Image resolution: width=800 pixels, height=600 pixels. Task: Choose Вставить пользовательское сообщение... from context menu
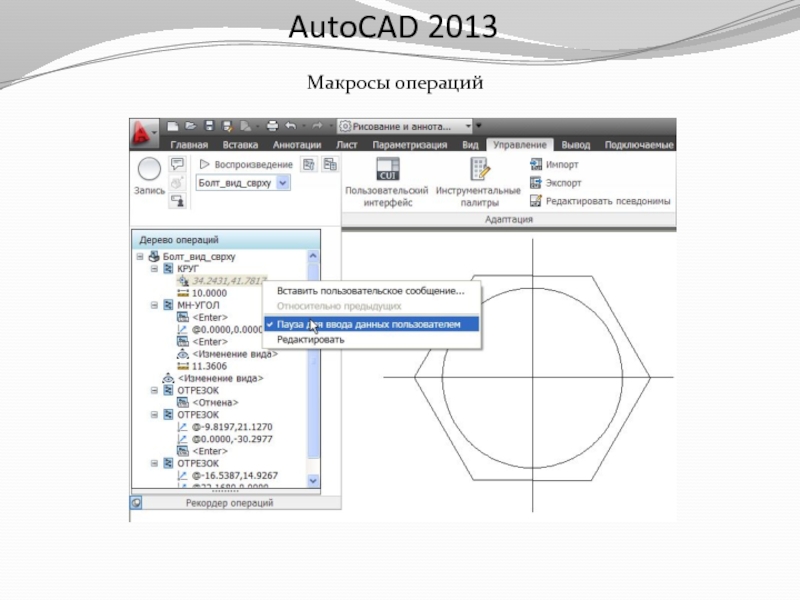[370, 291]
